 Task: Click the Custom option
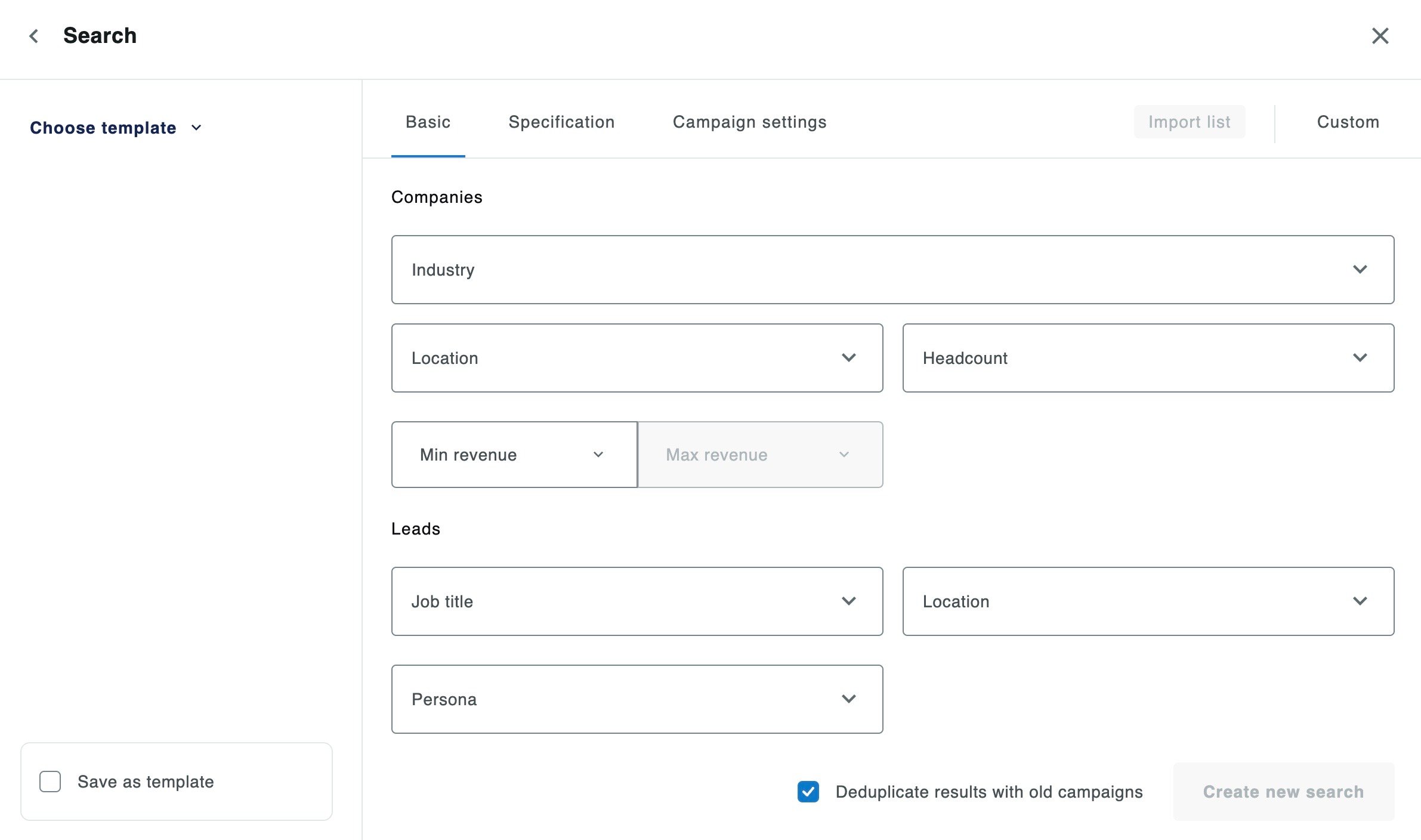[1348, 122]
